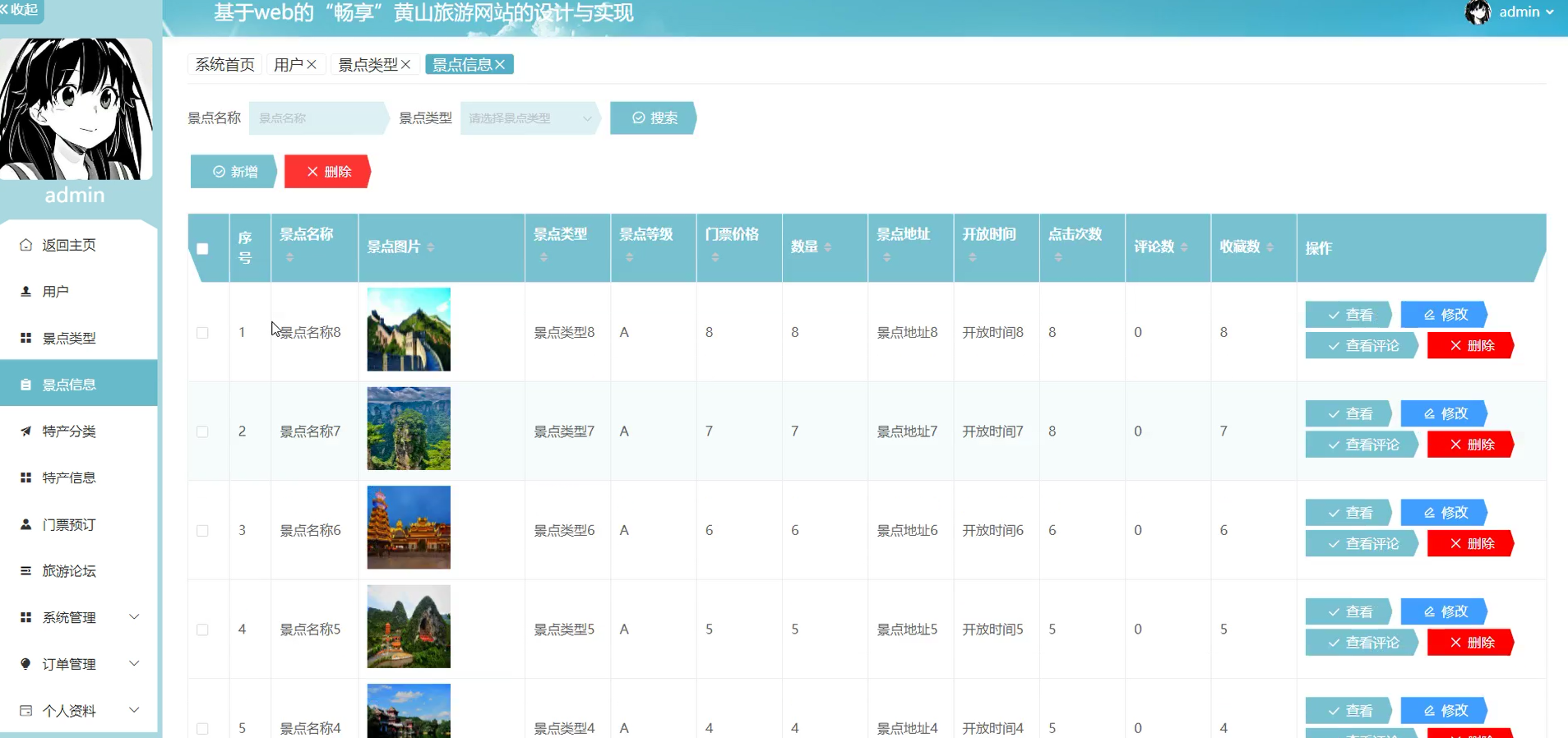1568x738 pixels.
Task: Open the 景点类型 filter dropdown
Action: 530,118
